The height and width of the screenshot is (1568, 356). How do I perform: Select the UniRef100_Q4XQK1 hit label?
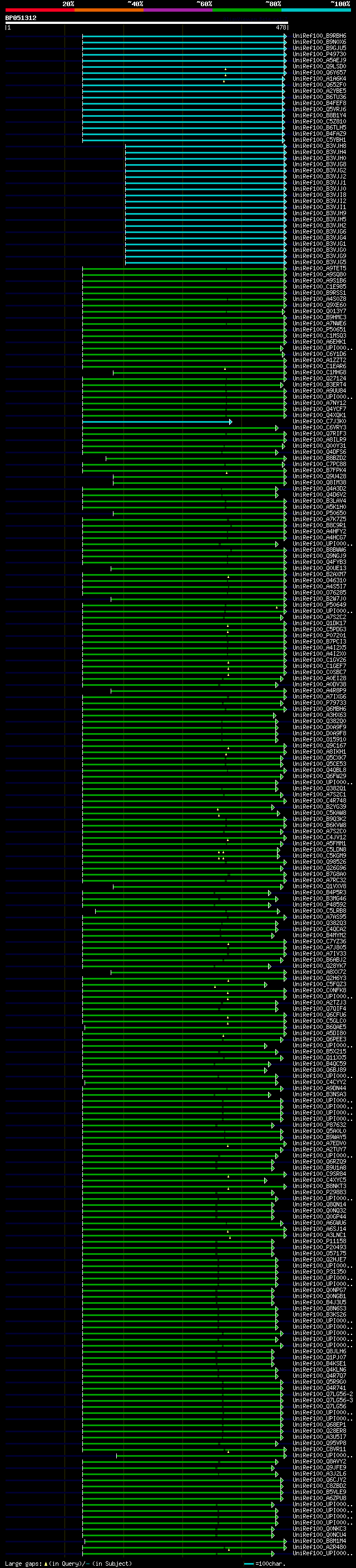click(319, 415)
